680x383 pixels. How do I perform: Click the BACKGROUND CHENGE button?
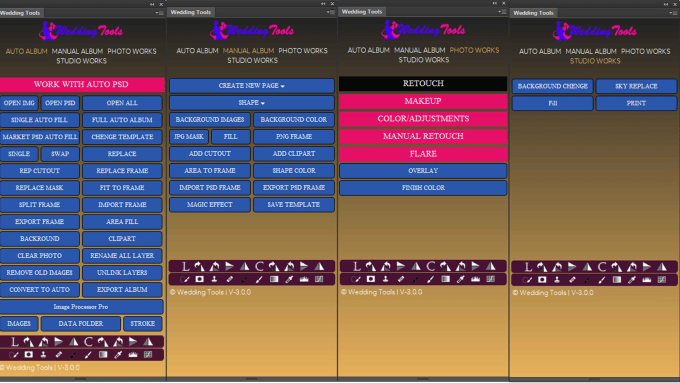552,86
